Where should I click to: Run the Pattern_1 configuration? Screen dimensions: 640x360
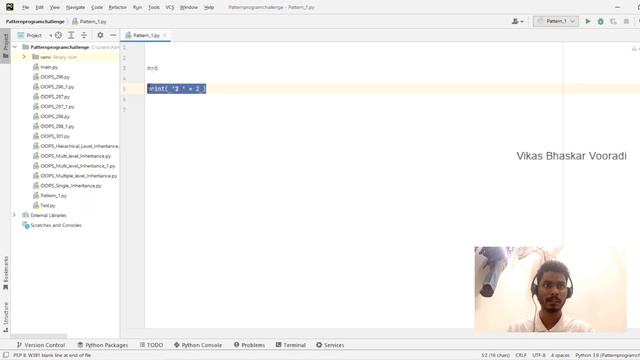(x=588, y=21)
